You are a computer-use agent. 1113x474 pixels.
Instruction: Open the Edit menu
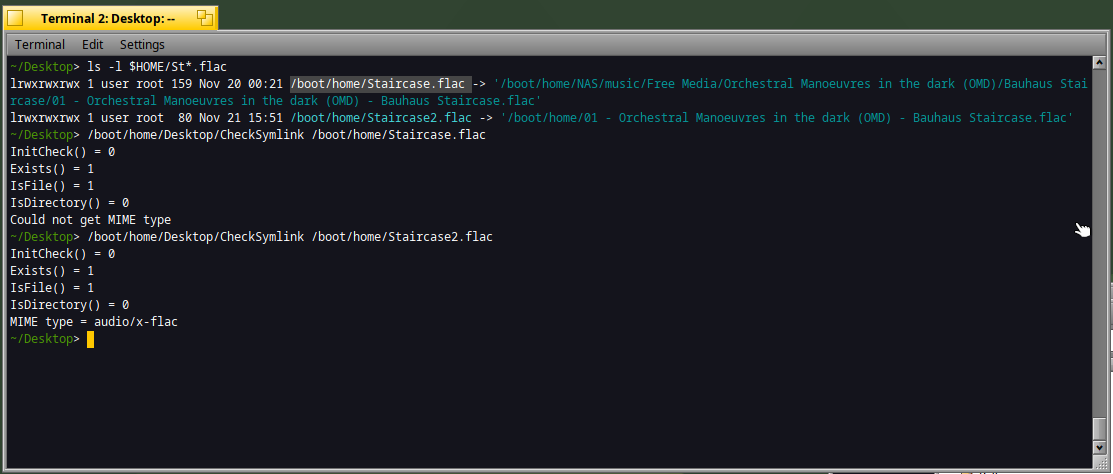(x=93, y=45)
